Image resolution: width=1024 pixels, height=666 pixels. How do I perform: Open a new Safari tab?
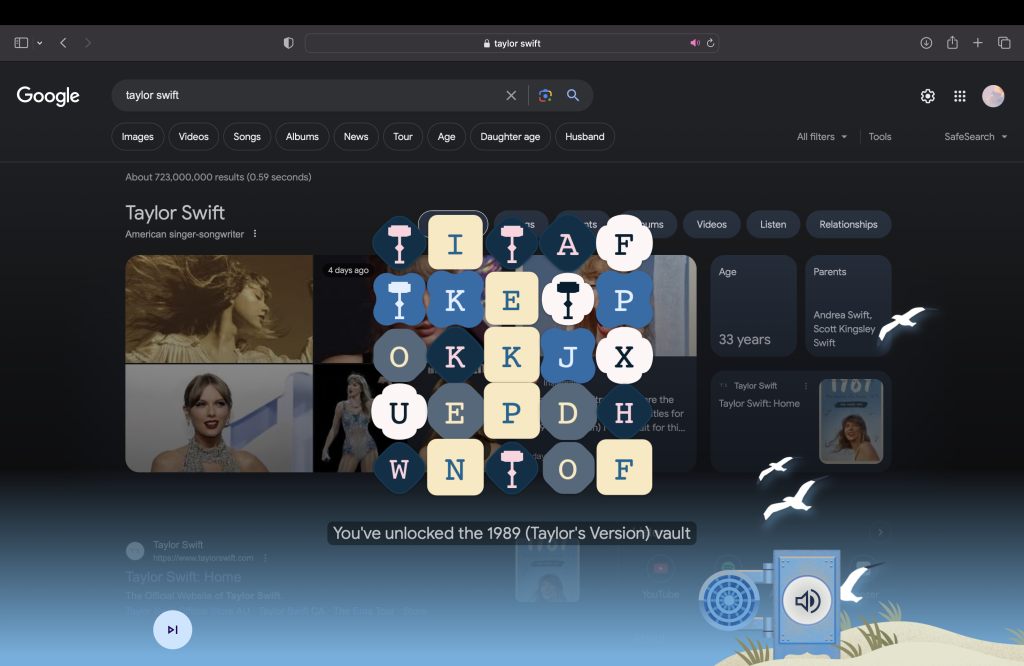[x=978, y=43]
